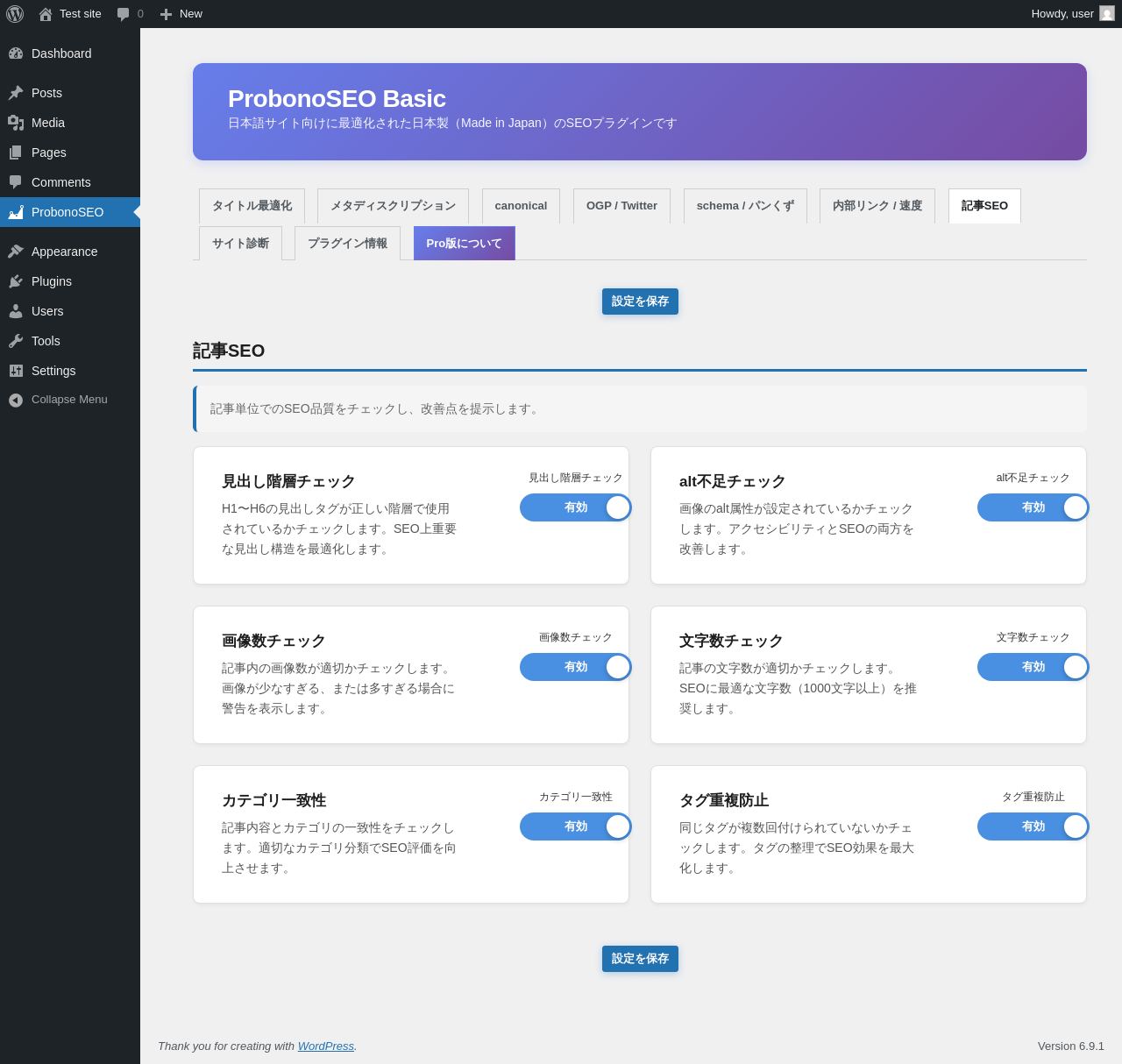Click the Pages icon in sidebar

click(x=16, y=153)
